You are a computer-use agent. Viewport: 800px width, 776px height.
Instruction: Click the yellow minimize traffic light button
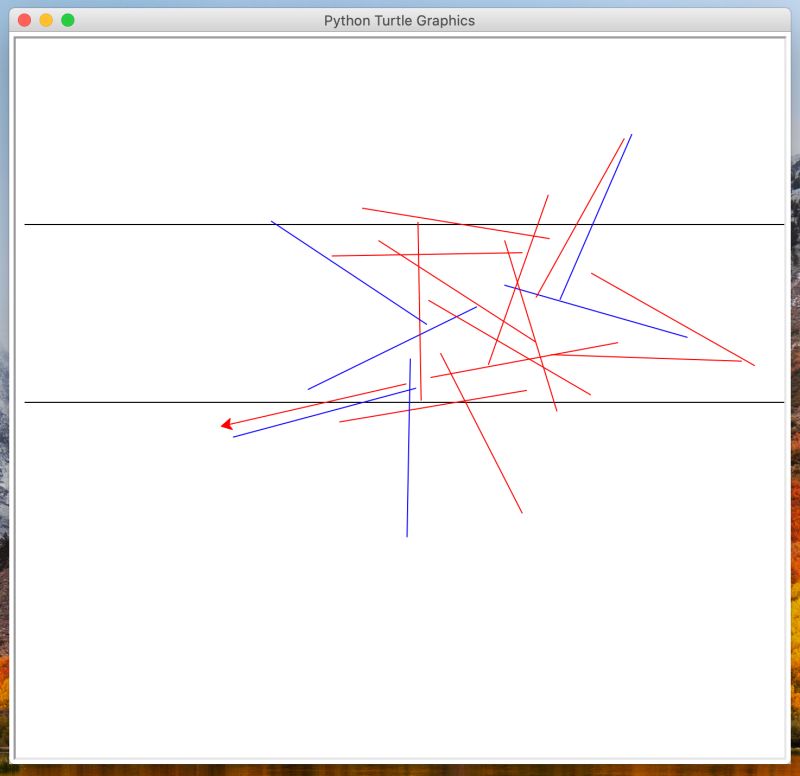43,19
